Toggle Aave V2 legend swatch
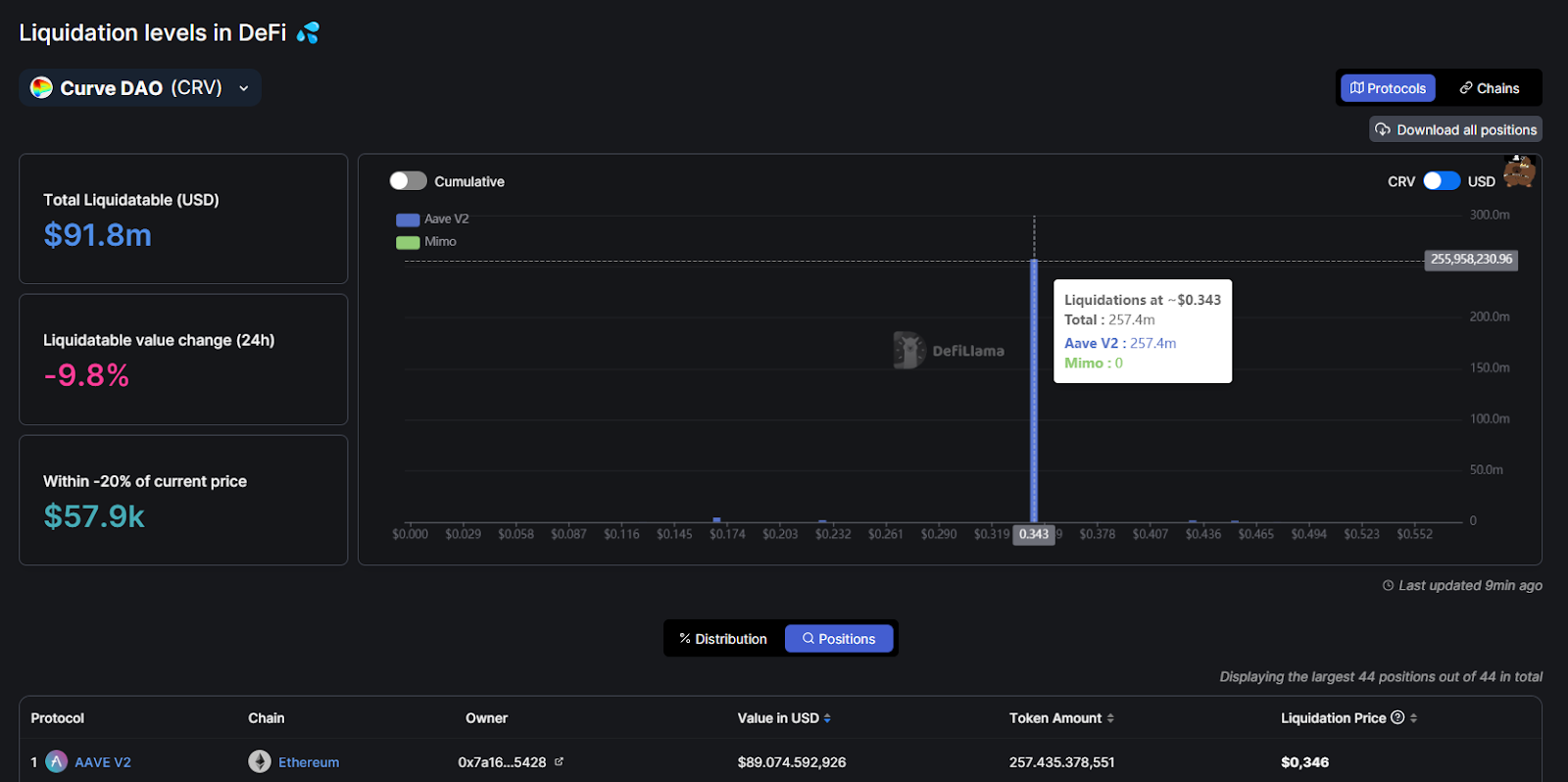This screenshot has width=1568, height=782. point(408,220)
